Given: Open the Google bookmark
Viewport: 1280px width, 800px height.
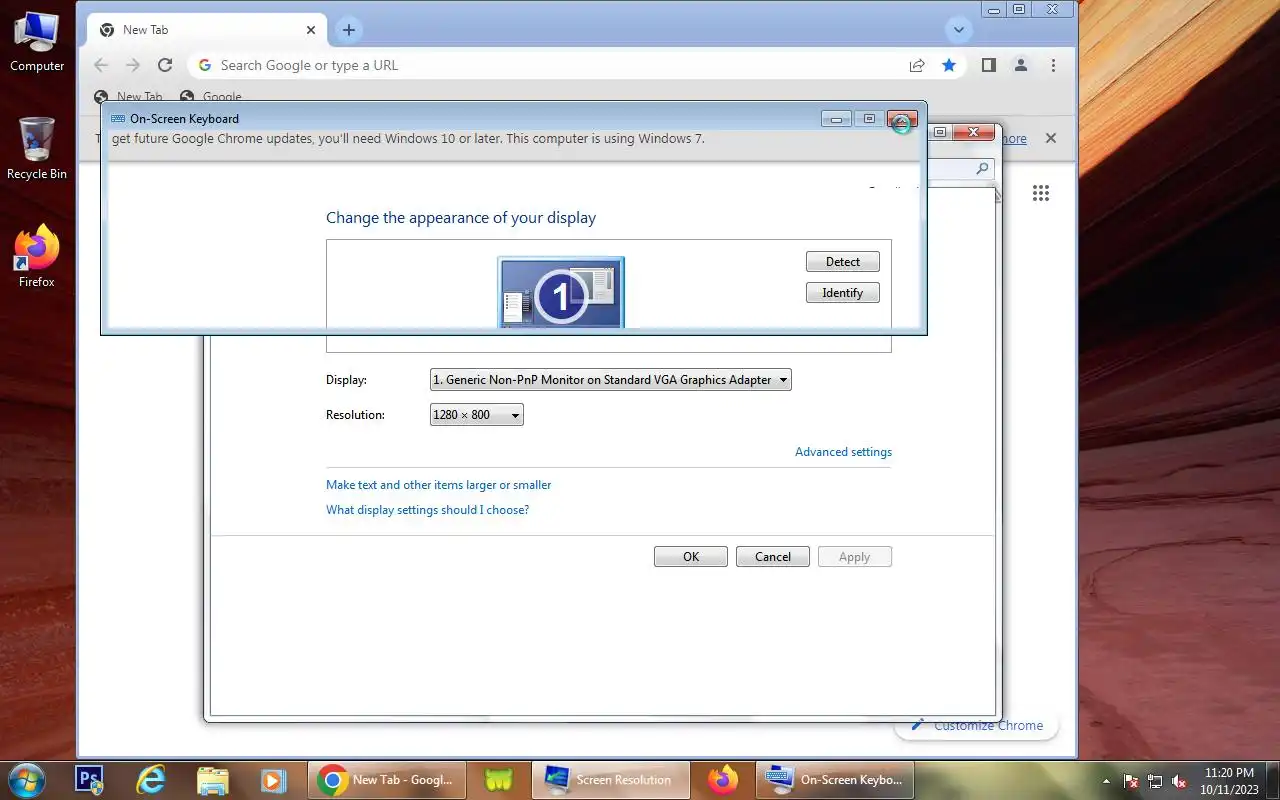Looking at the screenshot, I should [211, 97].
